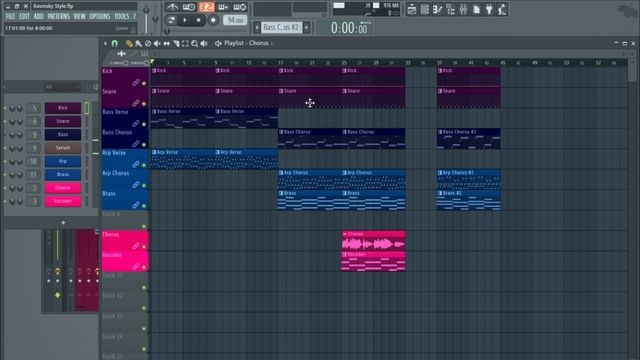Add new pattern with plus button
The image size is (640, 360).
(x=307, y=27)
